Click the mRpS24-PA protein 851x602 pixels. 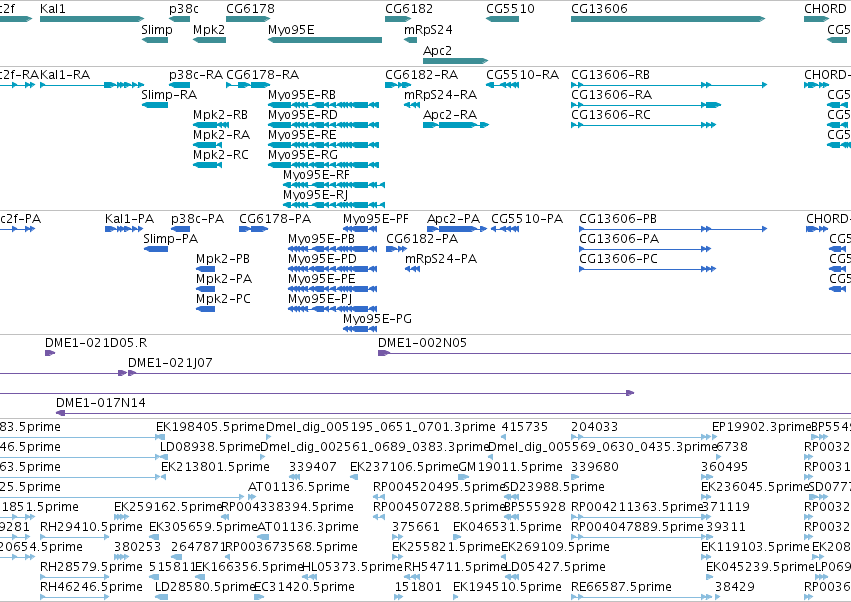click(412, 269)
